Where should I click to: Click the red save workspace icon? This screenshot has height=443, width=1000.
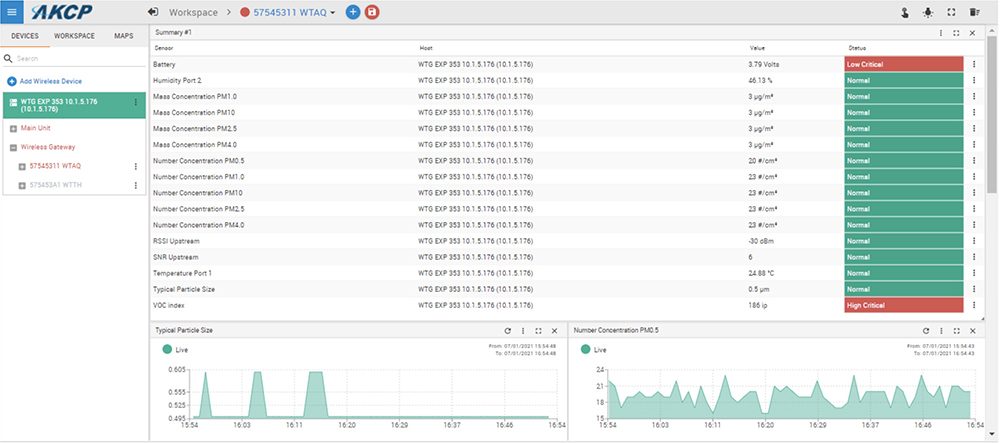coord(373,12)
